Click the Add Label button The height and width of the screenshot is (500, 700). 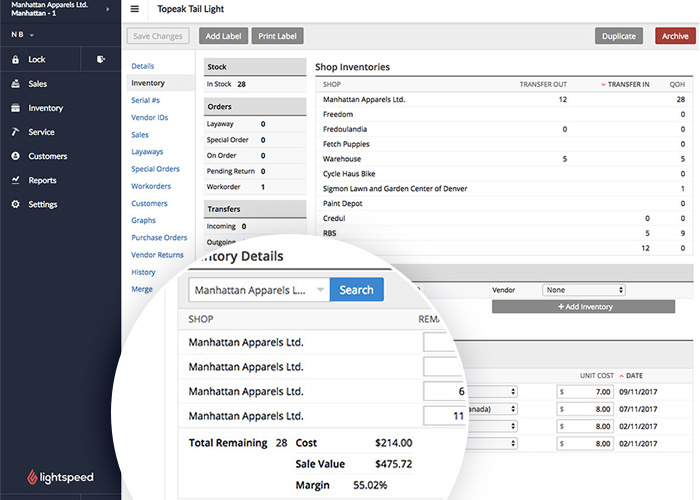pyautogui.click(x=223, y=36)
